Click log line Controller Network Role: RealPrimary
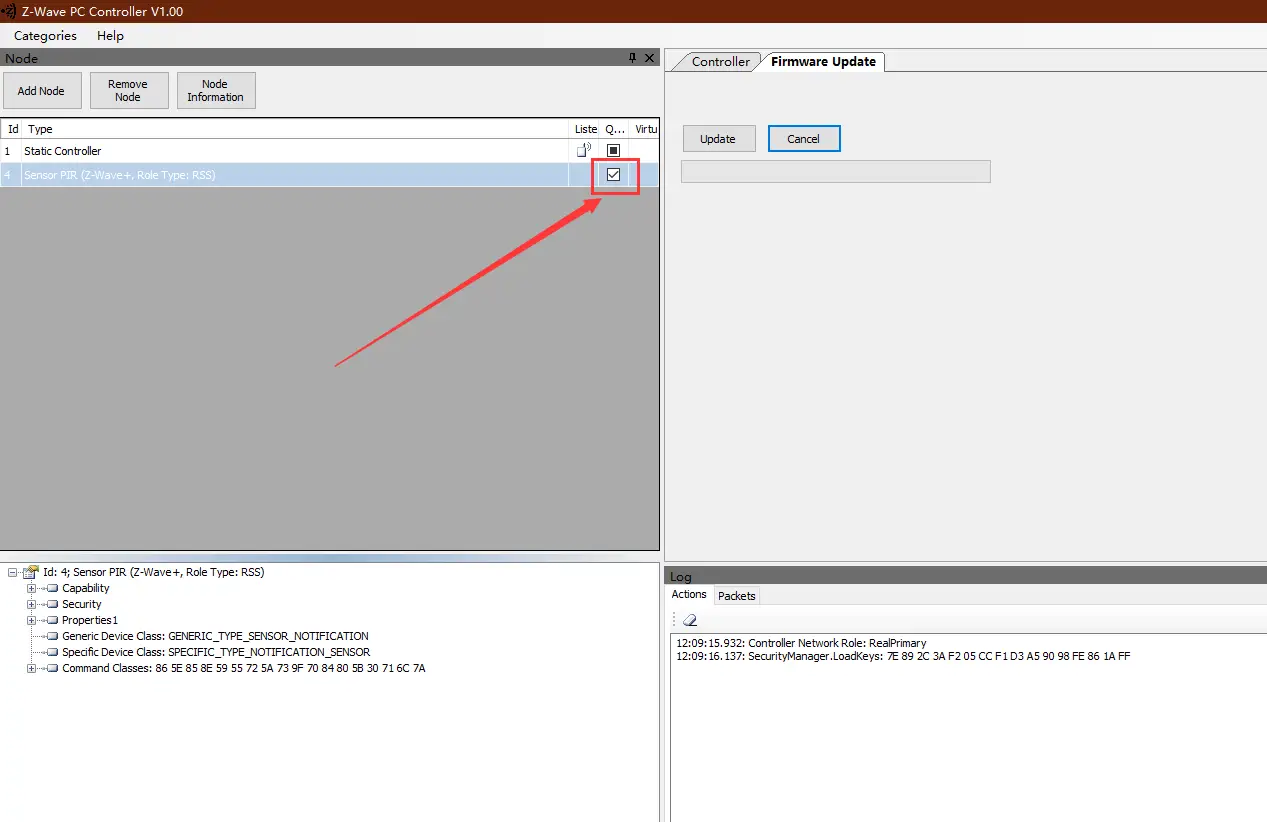Viewport: 1267px width, 822px height. pyautogui.click(x=801, y=643)
